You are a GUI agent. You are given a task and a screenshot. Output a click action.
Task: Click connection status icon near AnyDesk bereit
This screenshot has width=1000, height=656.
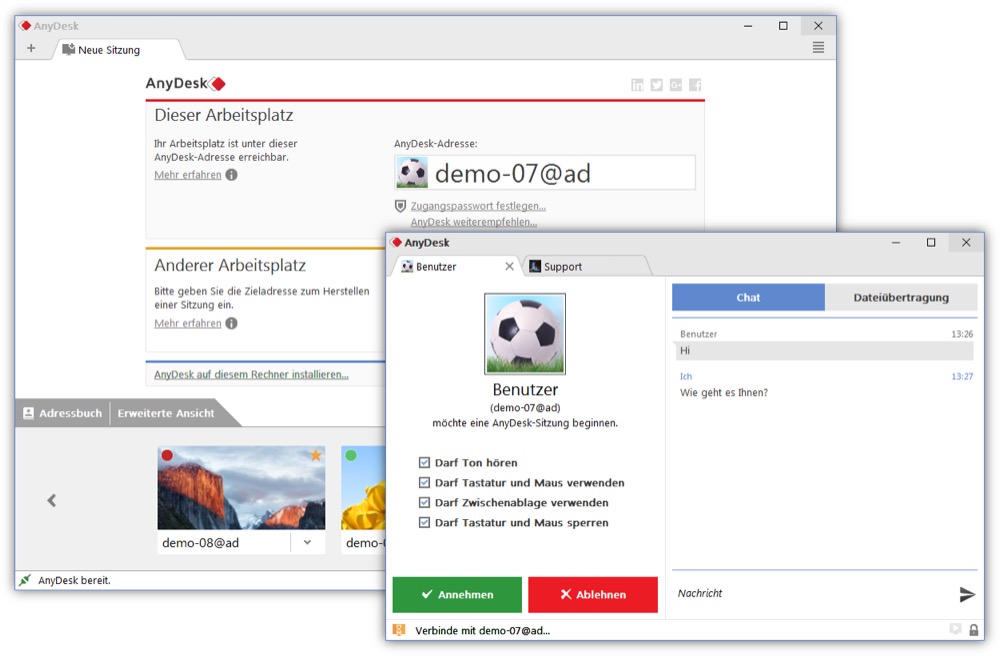[25, 580]
